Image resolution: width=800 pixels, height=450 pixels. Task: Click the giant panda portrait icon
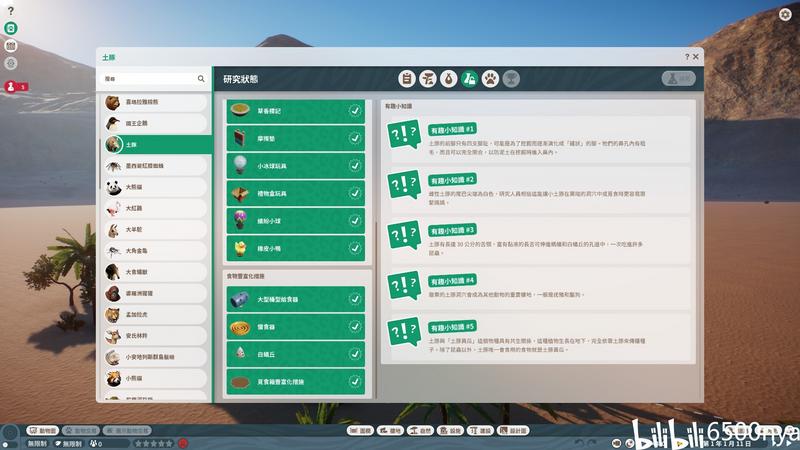[x=113, y=187]
